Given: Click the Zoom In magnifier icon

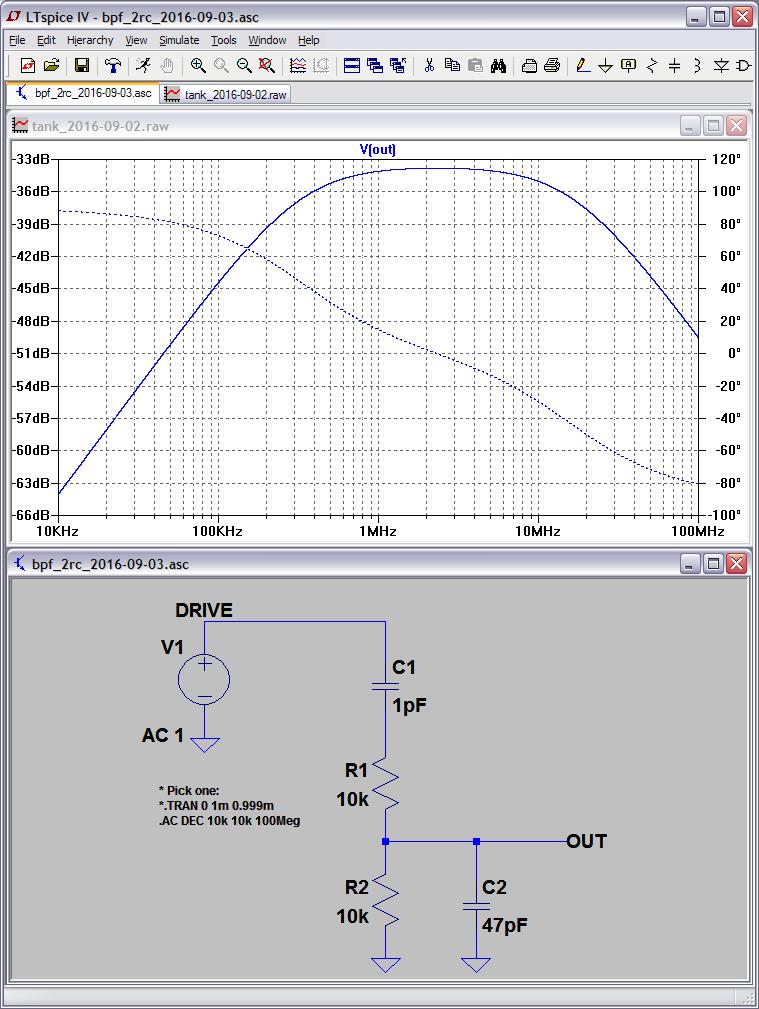Looking at the screenshot, I should (198, 65).
